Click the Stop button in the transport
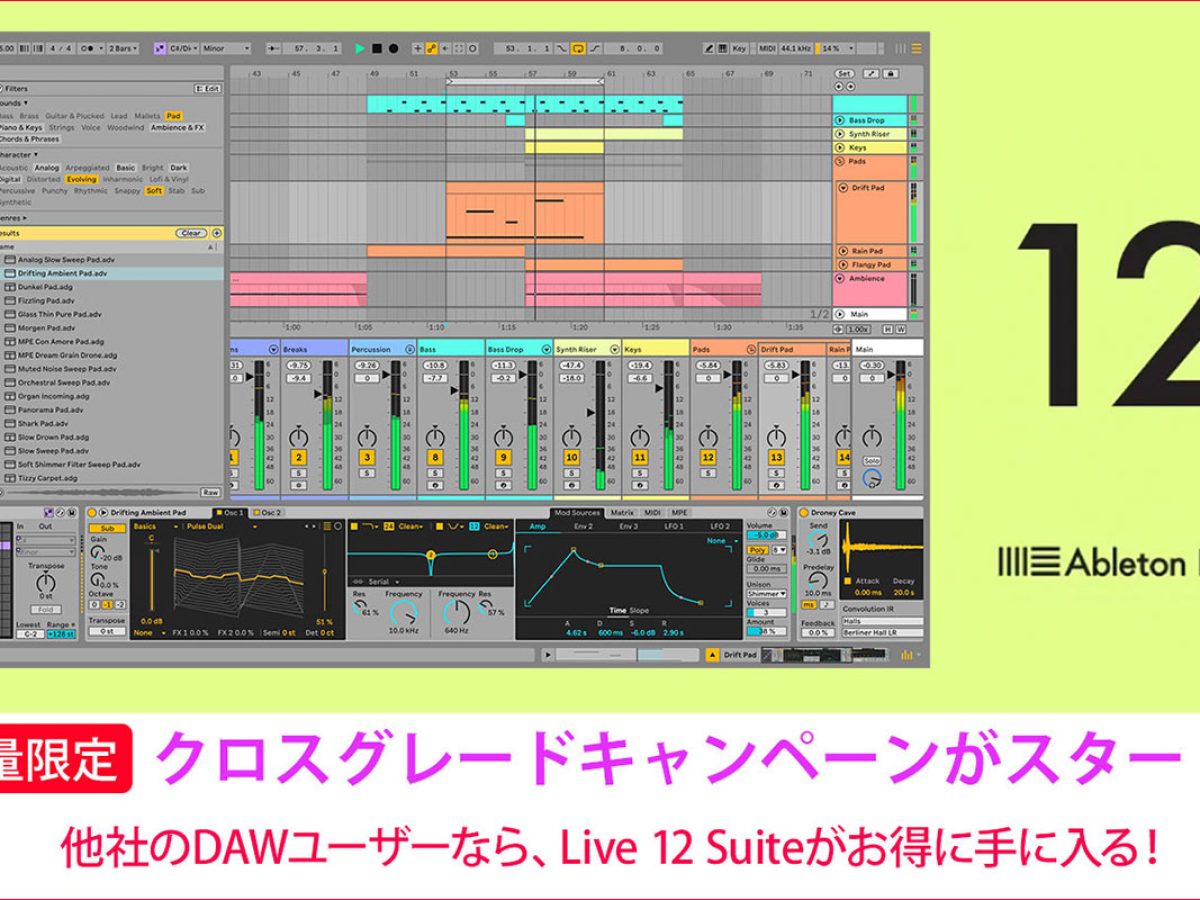Image resolution: width=1200 pixels, height=900 pixels. 376,47
